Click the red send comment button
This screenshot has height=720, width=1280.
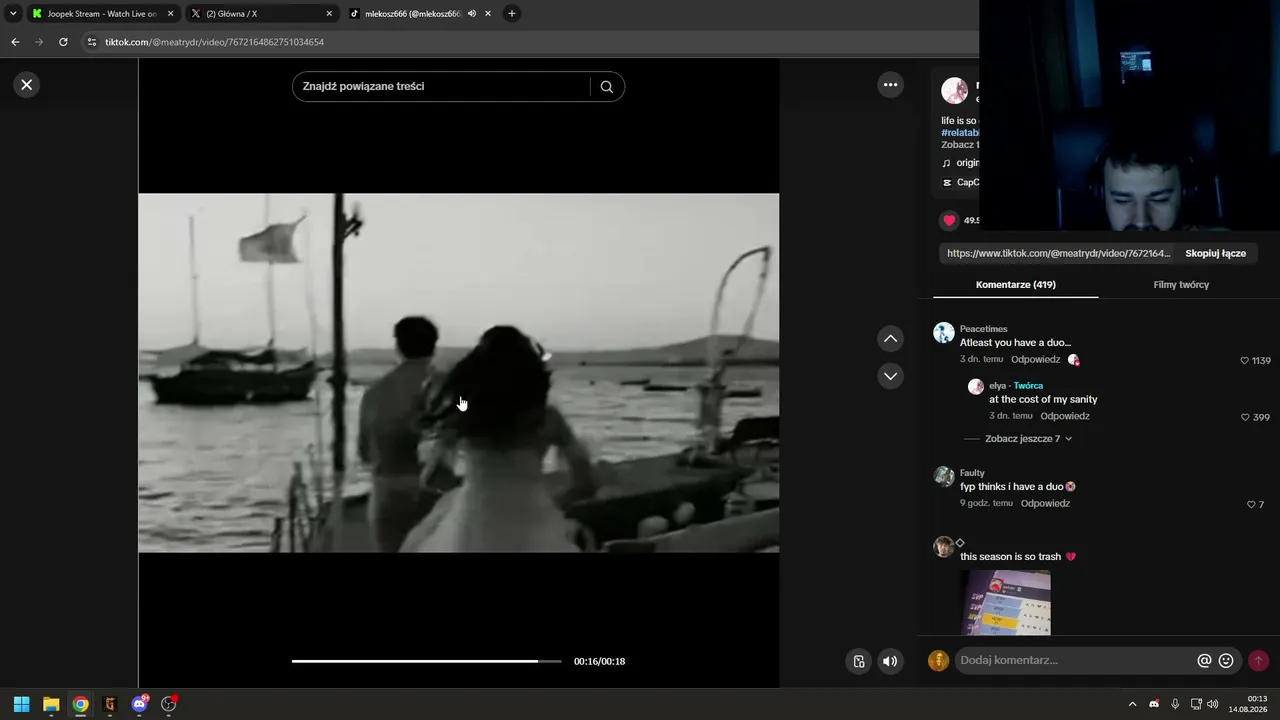pos(1258,661)
